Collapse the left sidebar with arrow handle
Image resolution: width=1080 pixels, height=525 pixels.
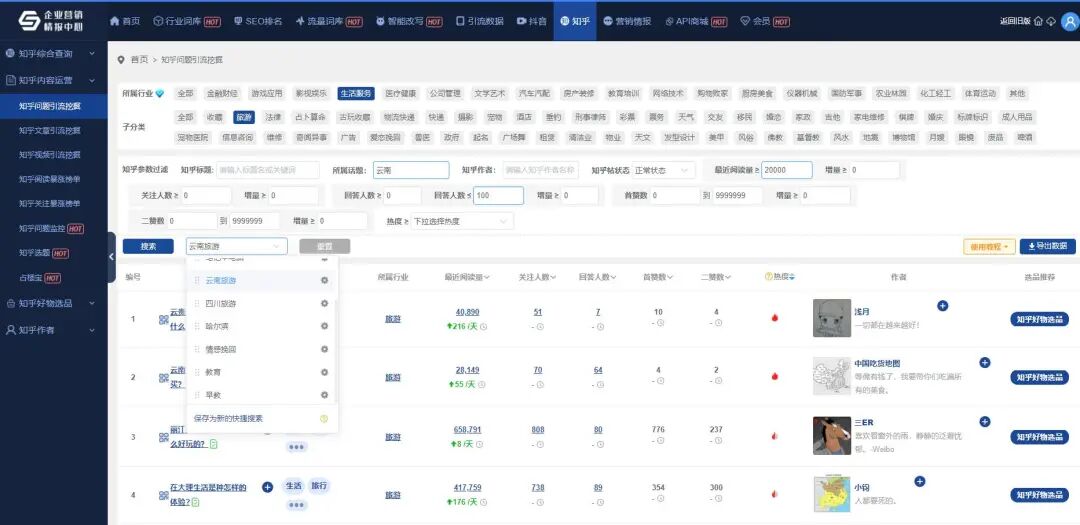point(112,257)
